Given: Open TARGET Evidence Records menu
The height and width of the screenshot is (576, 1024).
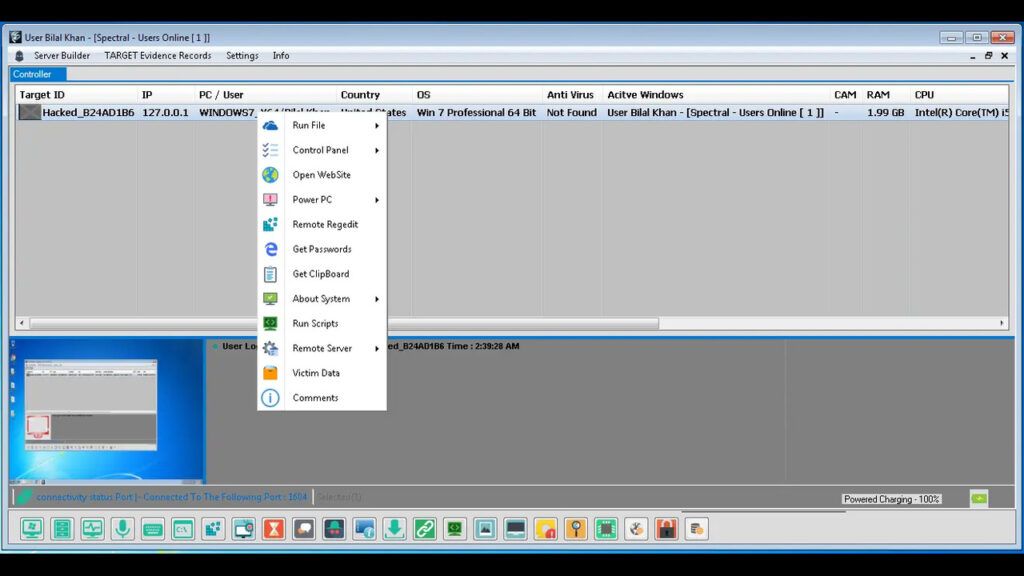Looking at the screenshot, I should point(157,56).
